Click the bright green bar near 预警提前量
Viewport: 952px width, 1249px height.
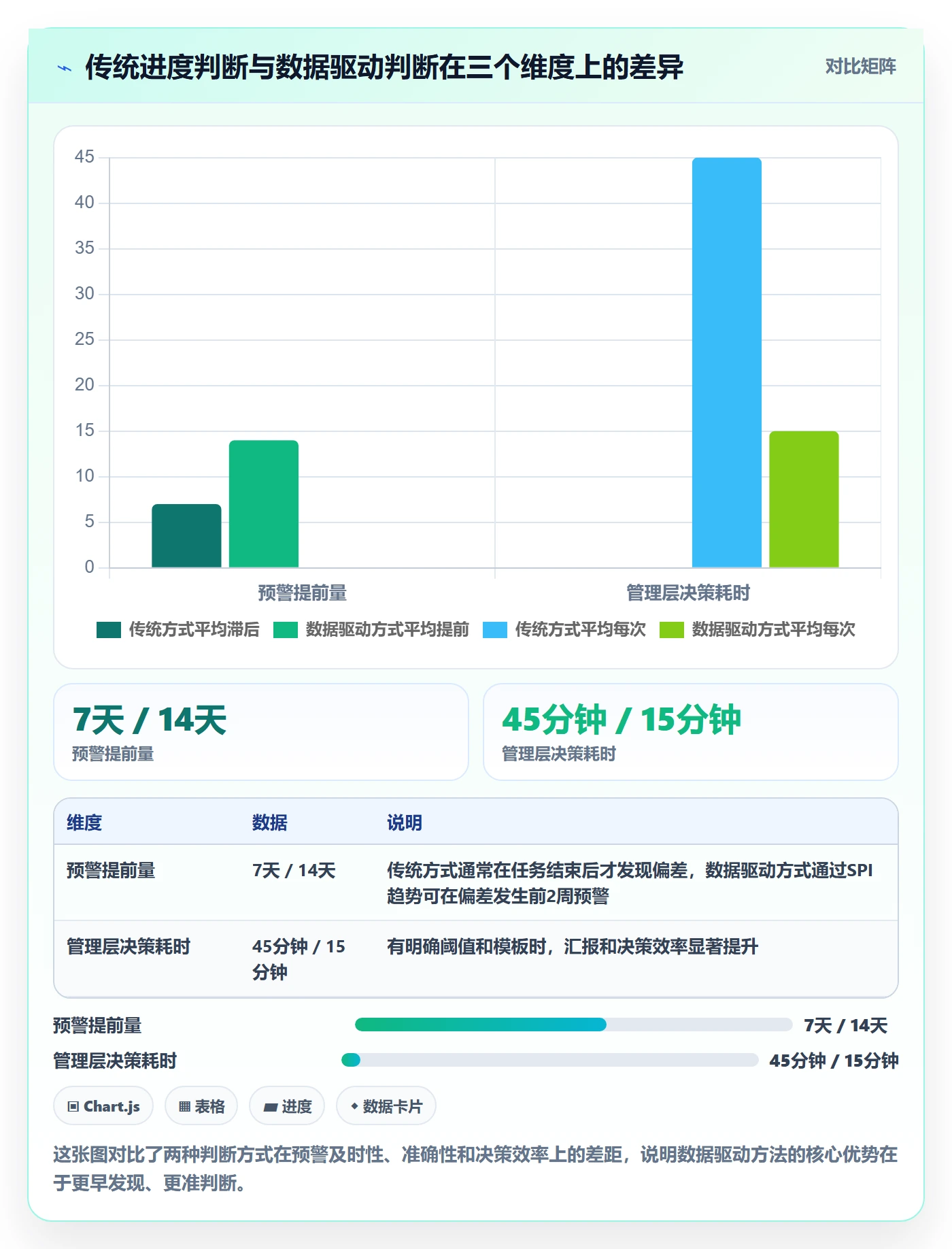pos(264,503)
